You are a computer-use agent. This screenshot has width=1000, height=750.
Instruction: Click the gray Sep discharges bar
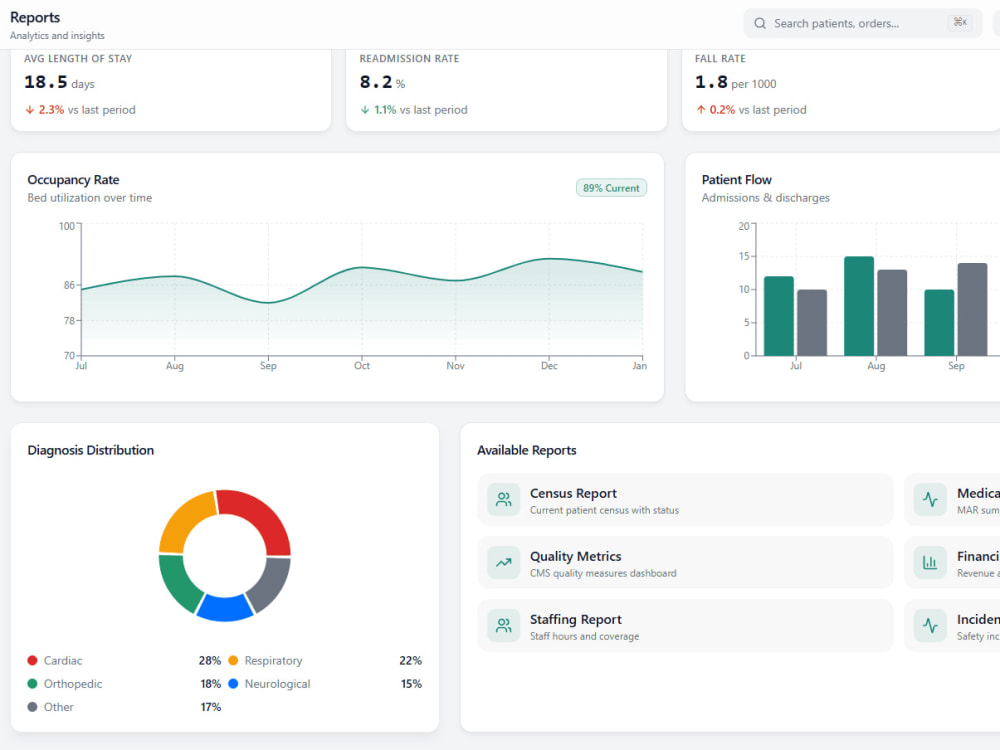click(973, 309)
